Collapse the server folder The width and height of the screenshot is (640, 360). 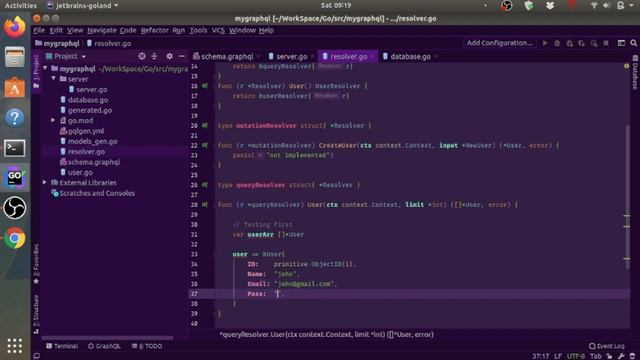click(53, 79)
